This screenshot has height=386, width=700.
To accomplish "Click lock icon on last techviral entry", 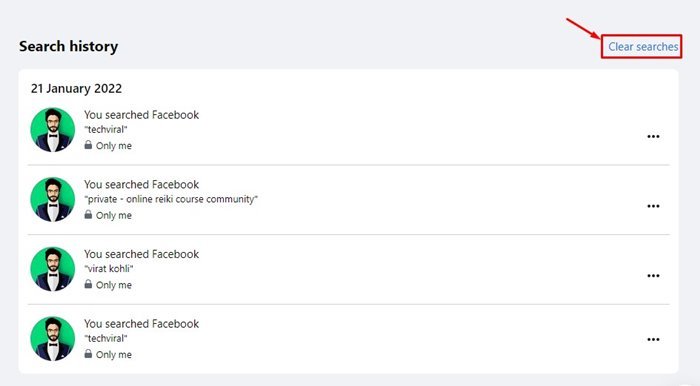I will 88,354.
